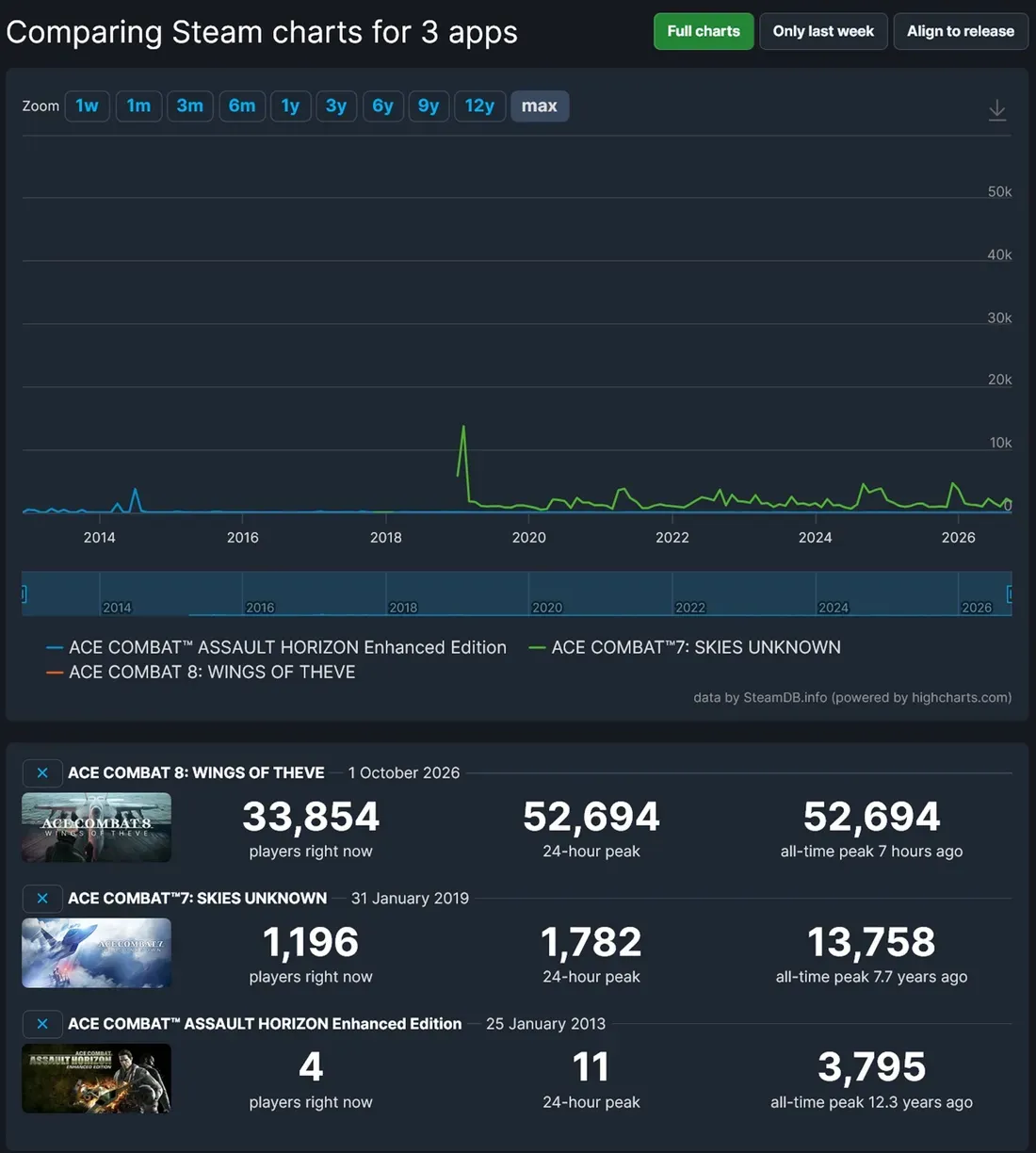
Task: Open ACE COMBAT 8: WINGS OF THEVE title link
Action: 196,772
